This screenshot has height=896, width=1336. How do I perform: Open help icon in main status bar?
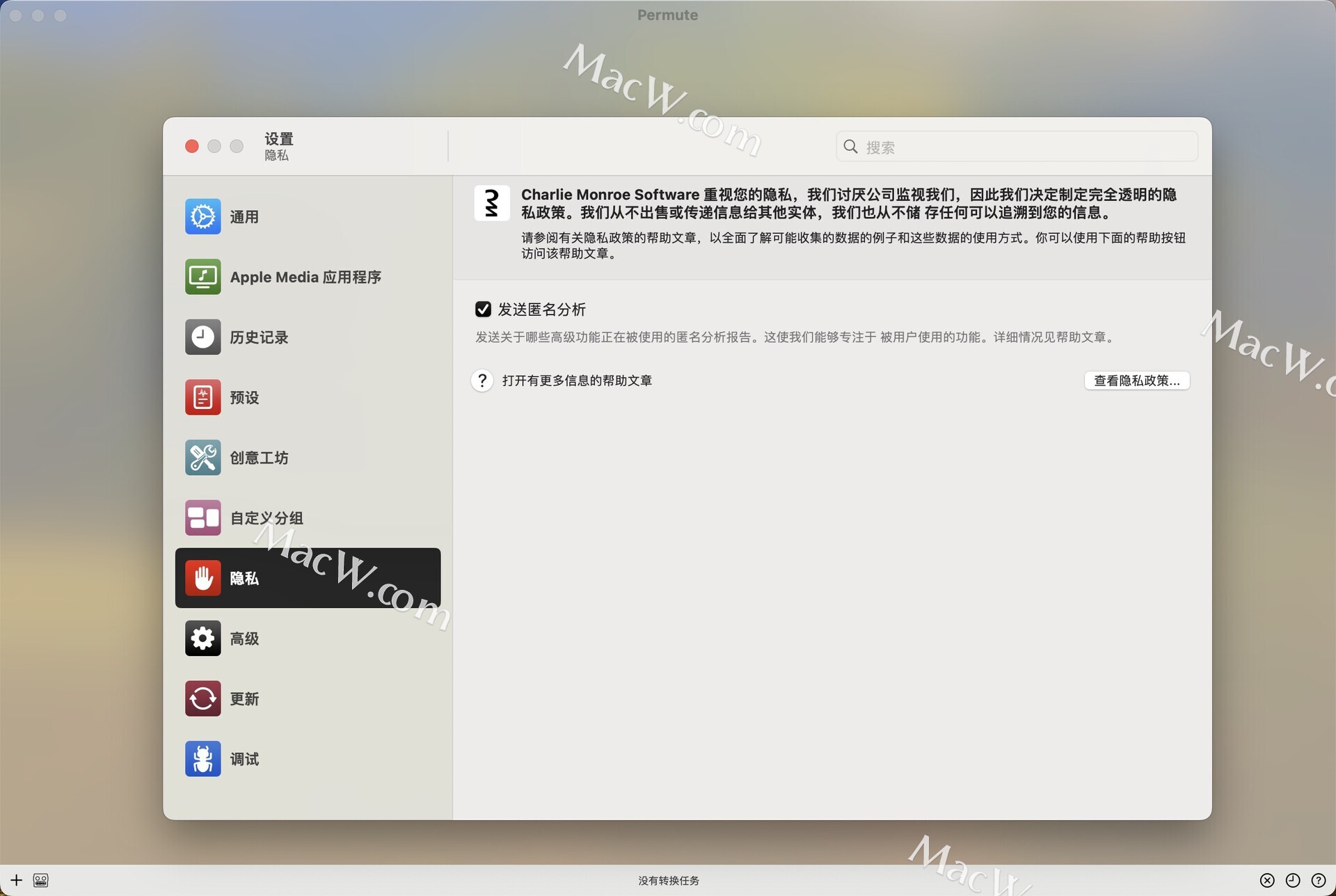pos(1318,880)
